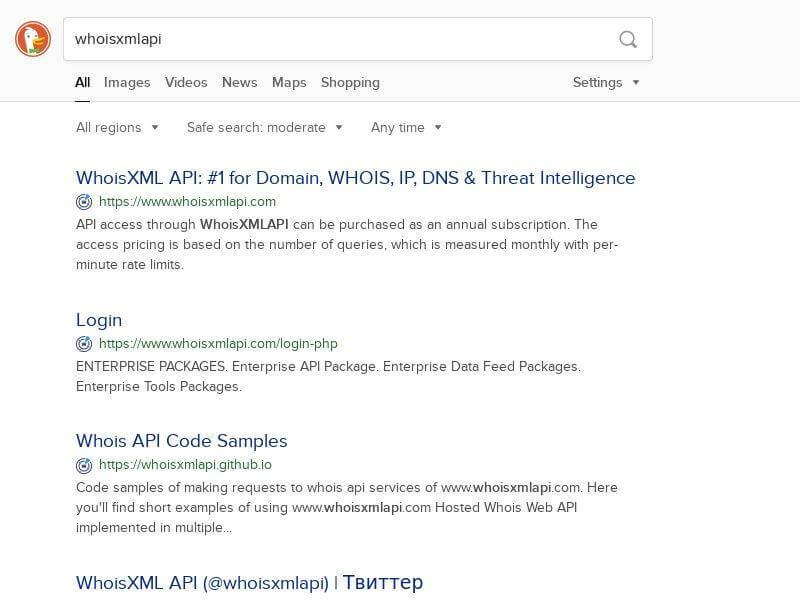Click the "Code samples of making requests" snippet
800x600 pixels.
[347, 508]
